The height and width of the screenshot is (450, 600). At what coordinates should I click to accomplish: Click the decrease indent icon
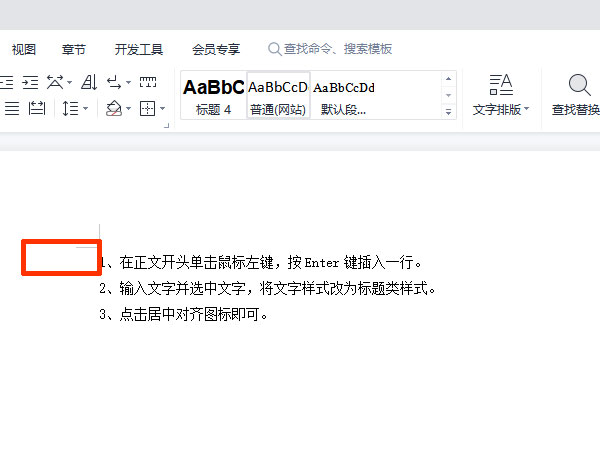pos(6,82)
